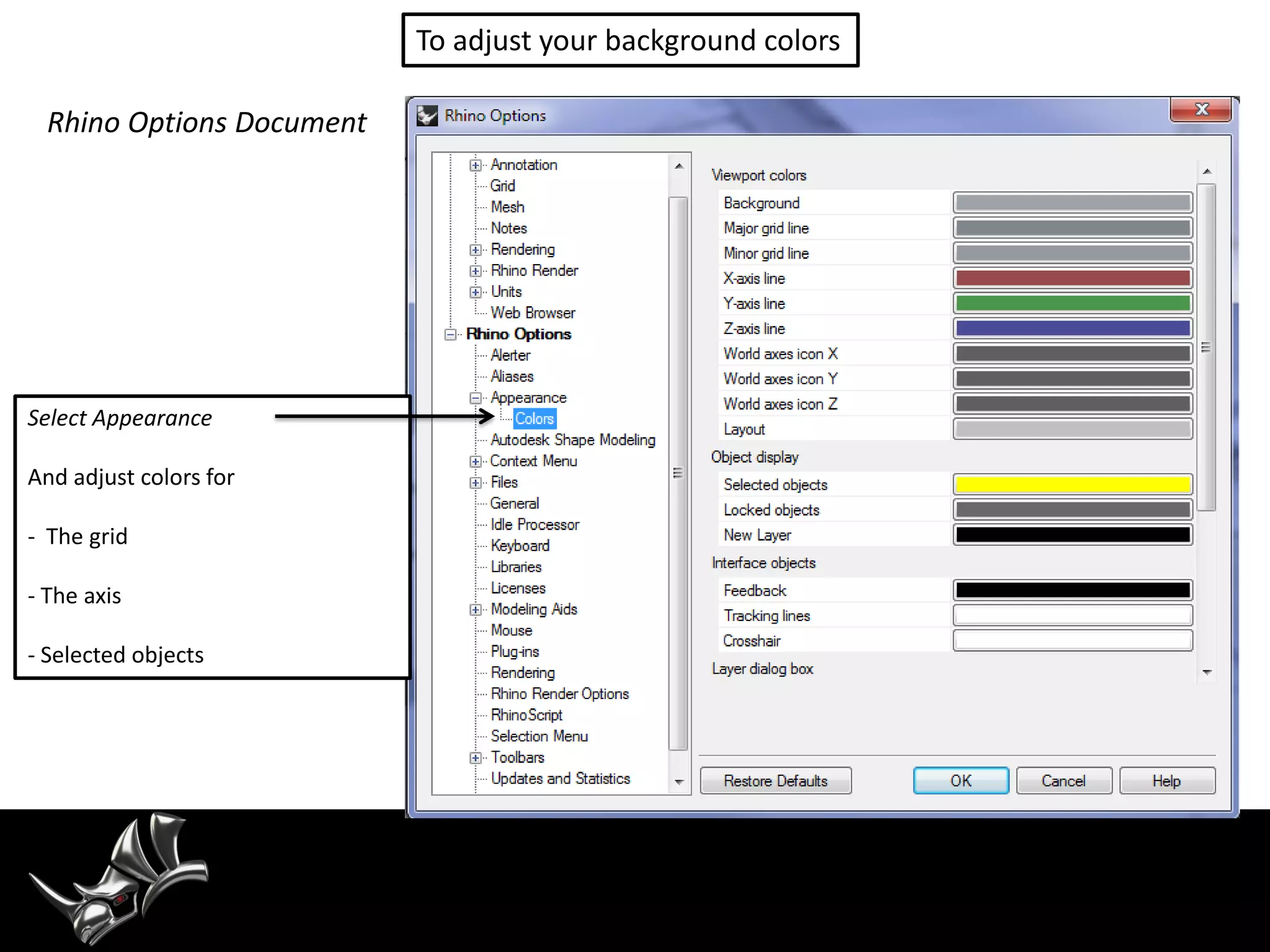Screen dimensions: 1270x952
Task: Change the Layout color swatch
Action: pos(1073,429)
